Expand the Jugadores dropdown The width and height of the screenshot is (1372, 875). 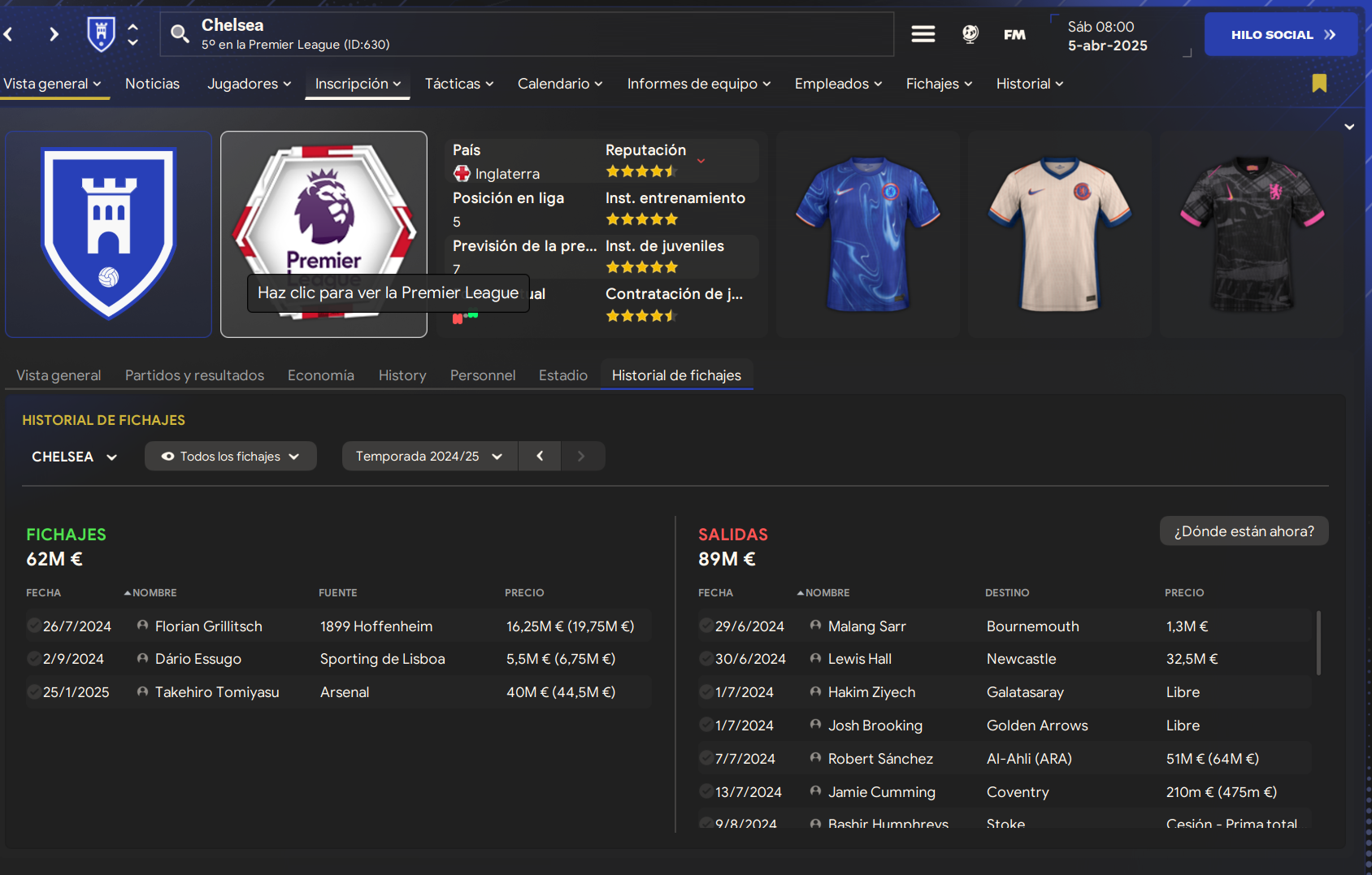point(249,84)
